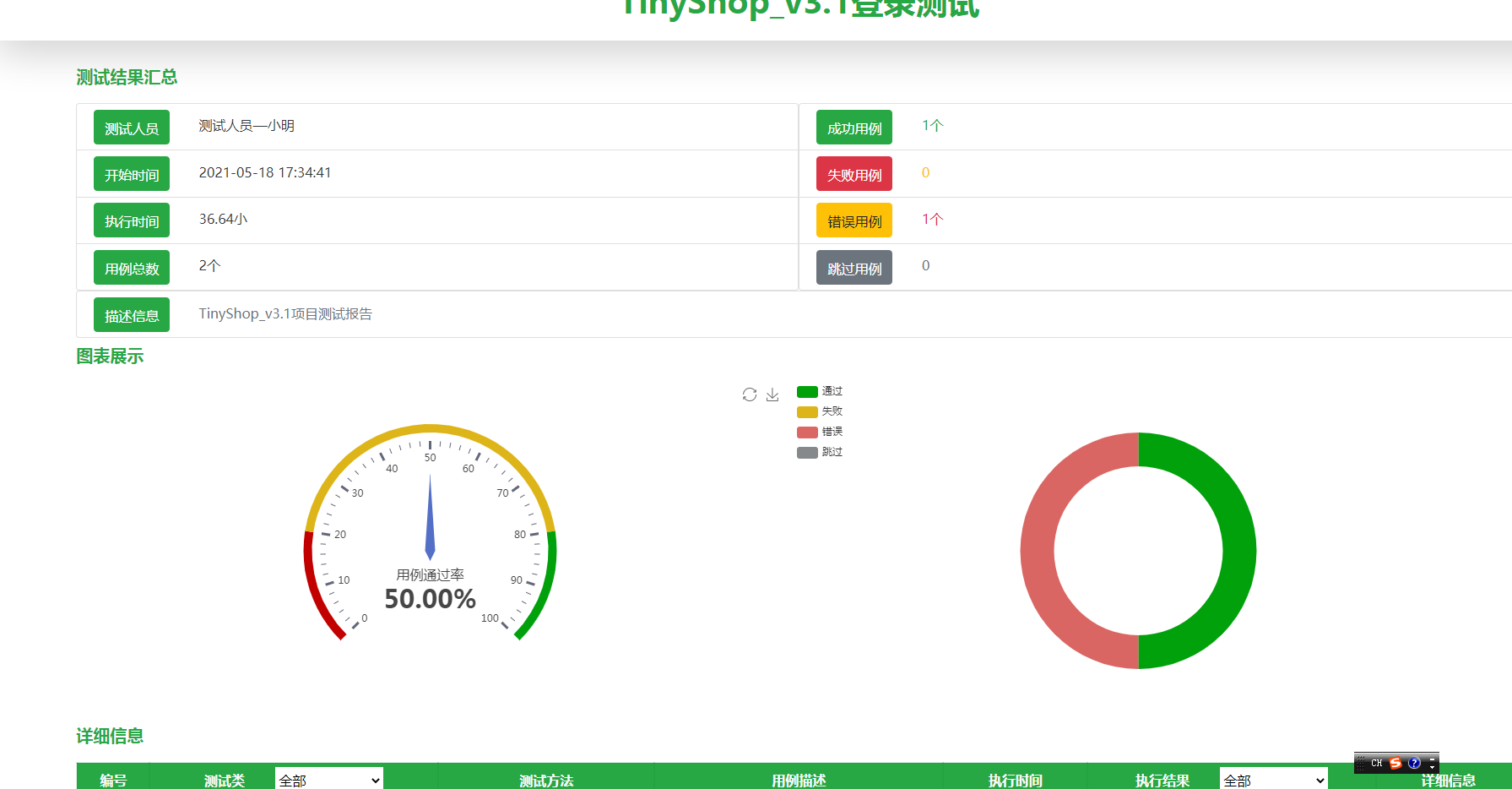Click the gray 跳过 legend swatch
Image resolution: width=1512 pixels, height=789 pixels.
(x=807, y=452)
